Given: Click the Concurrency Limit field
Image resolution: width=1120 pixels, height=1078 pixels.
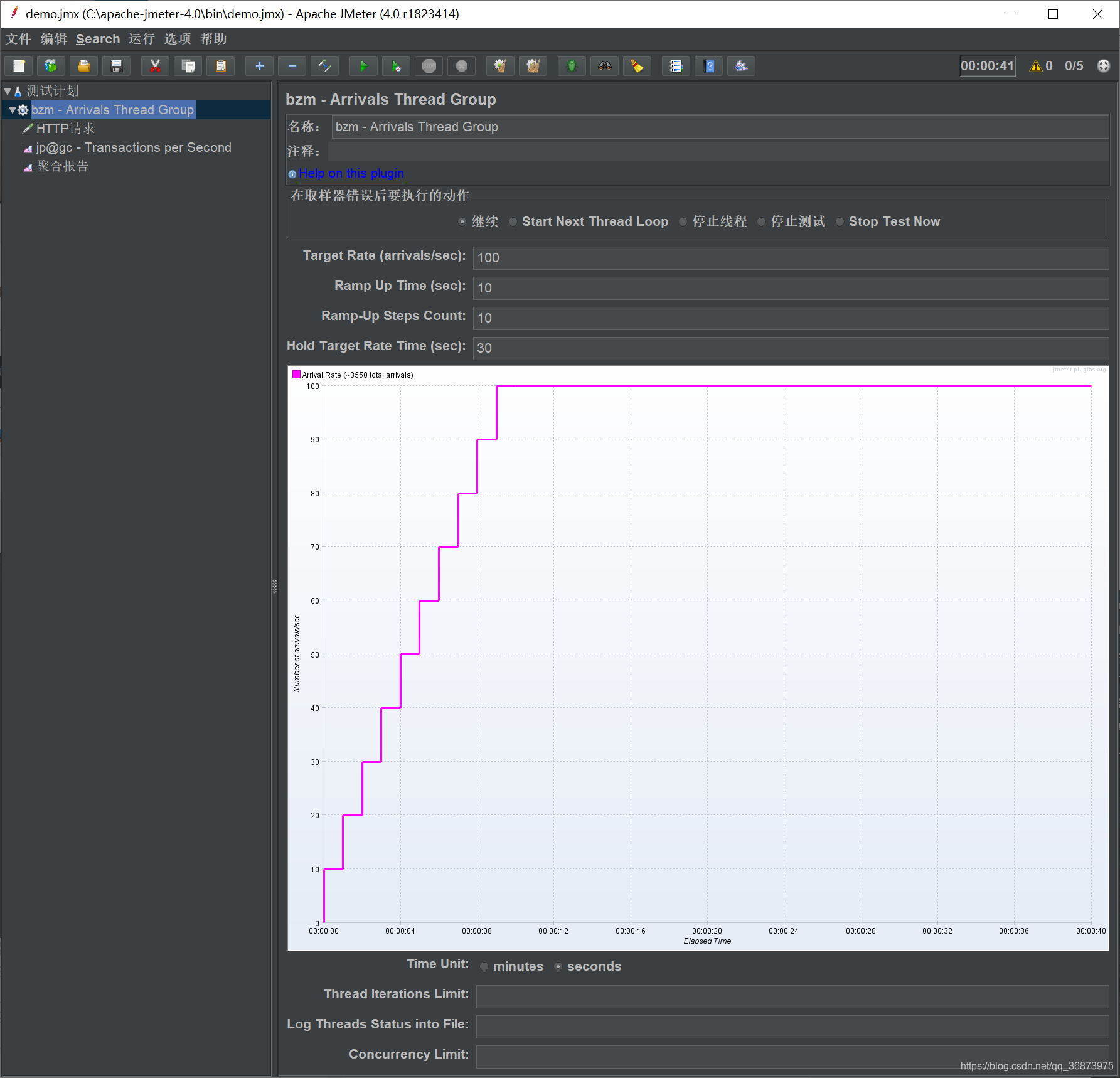Looking at the screenshot, I should click(792, 1057).
